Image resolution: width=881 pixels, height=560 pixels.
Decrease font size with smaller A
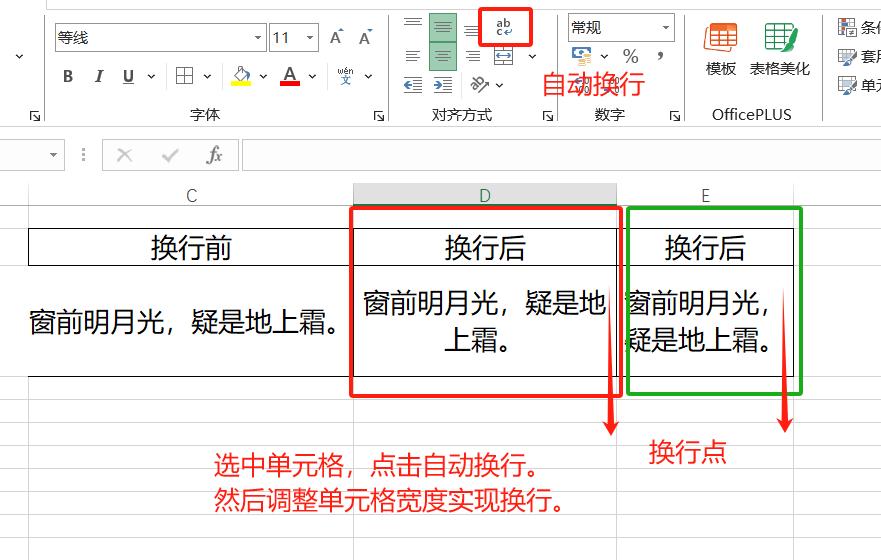(365, 37)
